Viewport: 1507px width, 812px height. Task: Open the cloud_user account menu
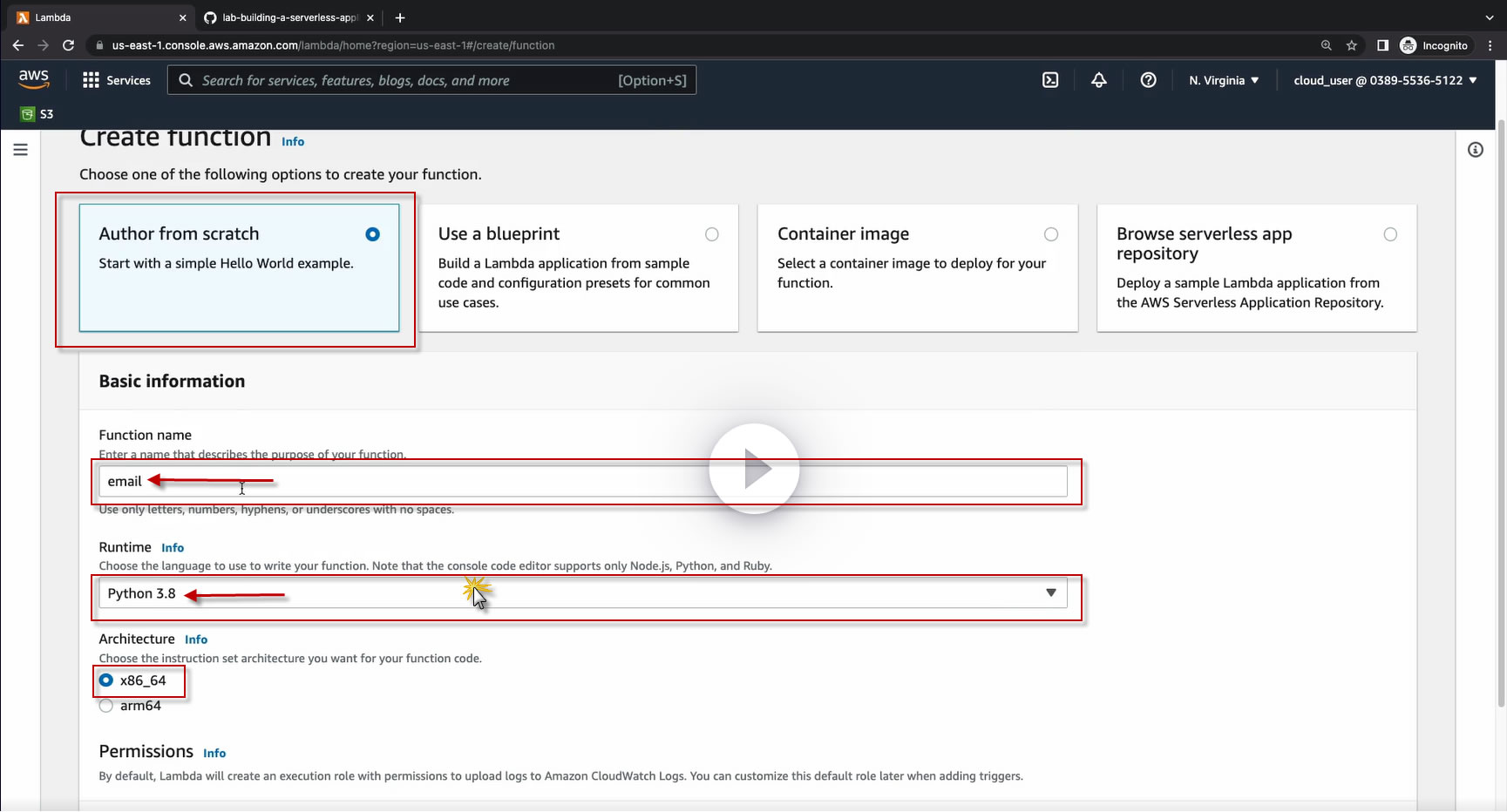(x=1385, y=80)
